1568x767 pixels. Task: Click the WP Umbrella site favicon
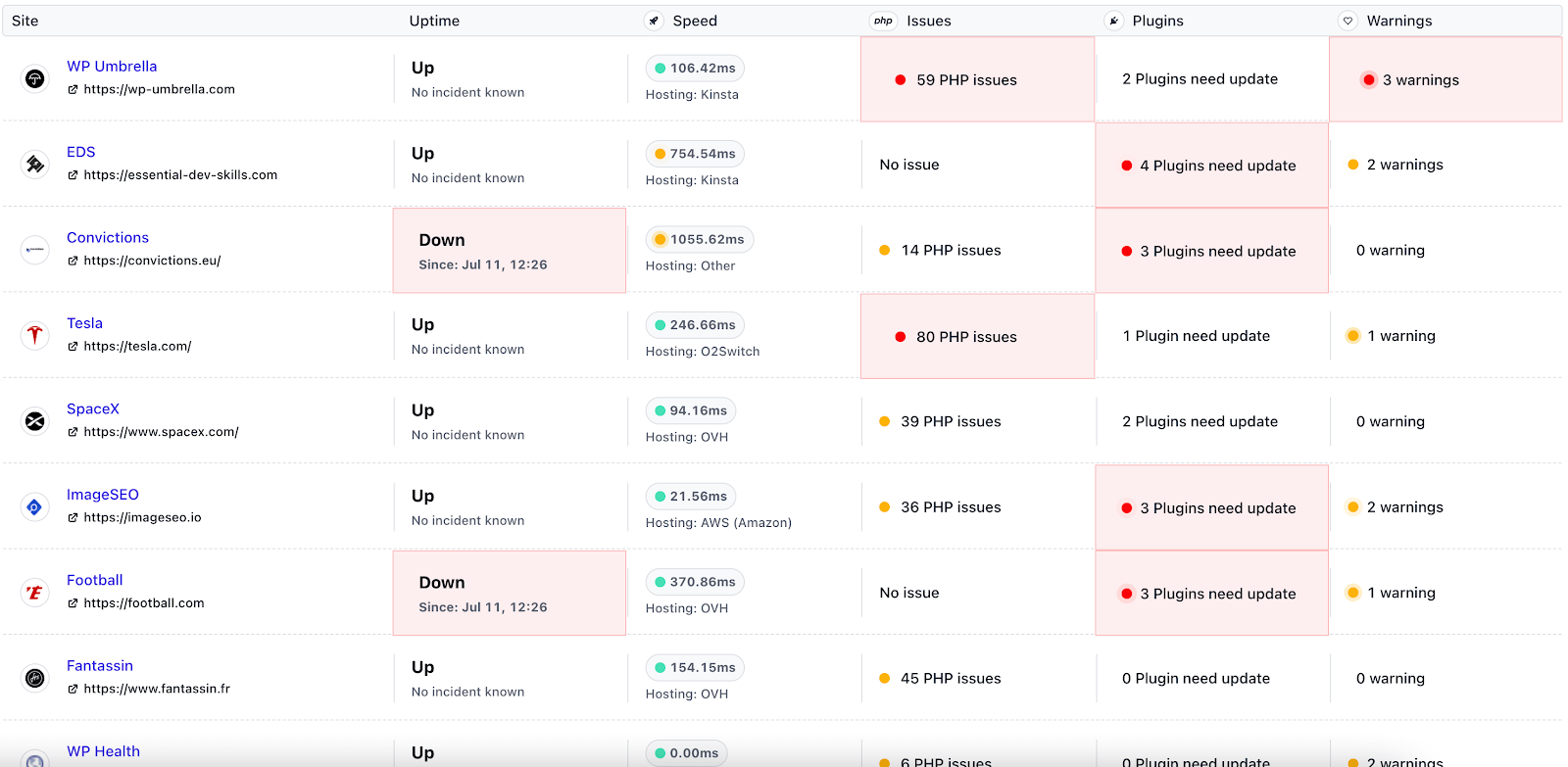click(x=34, y=78)
